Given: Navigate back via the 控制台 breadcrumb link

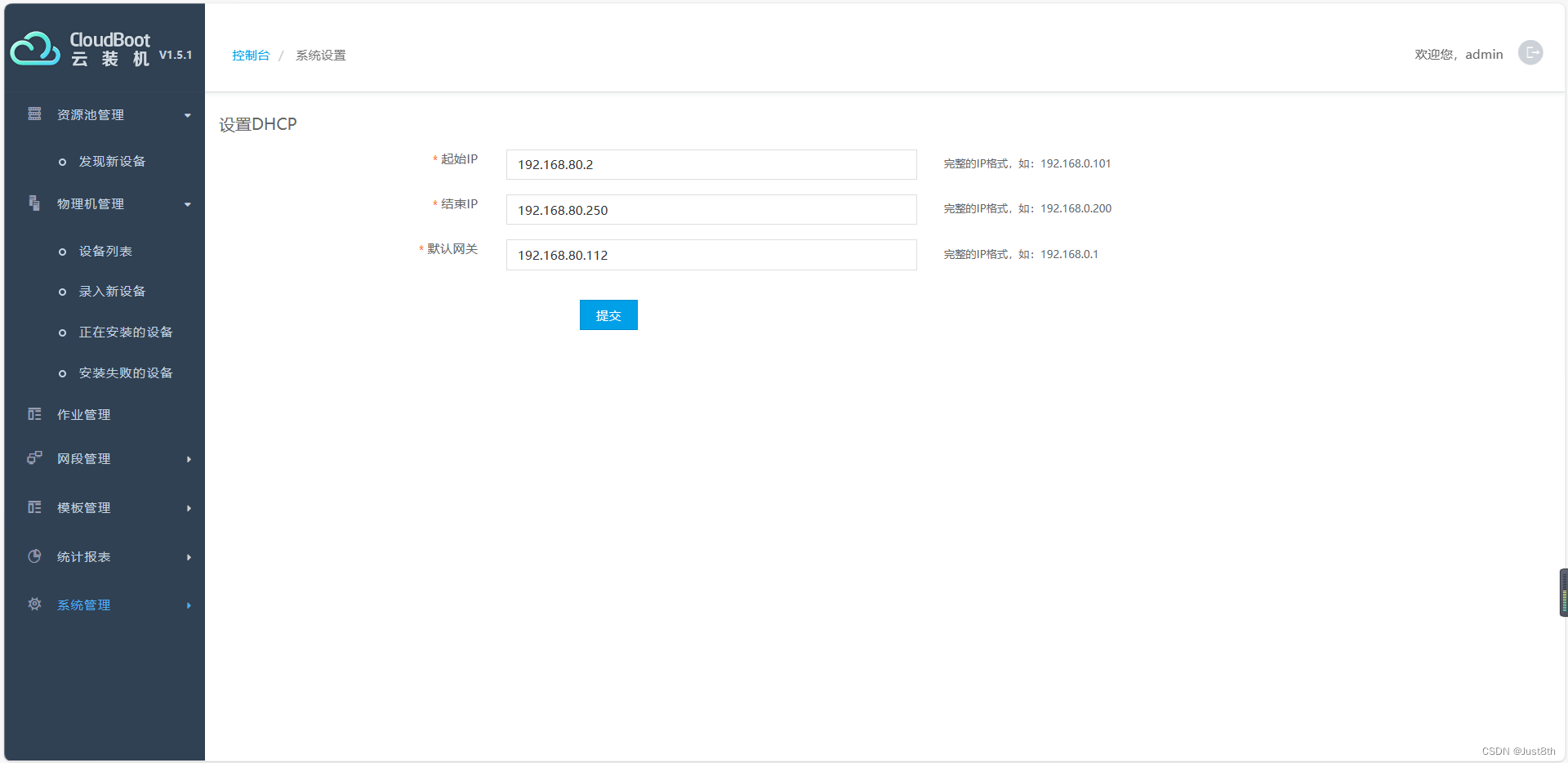Looking at the screenshot, I should 250,55.
